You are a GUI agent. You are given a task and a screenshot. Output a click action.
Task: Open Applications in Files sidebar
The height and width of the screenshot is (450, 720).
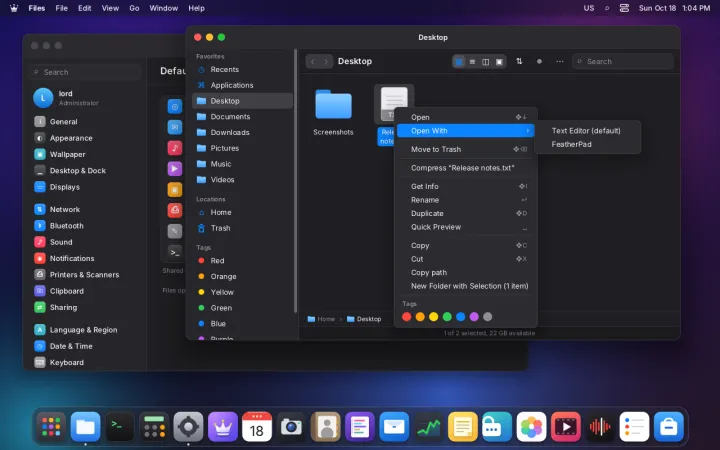pyautogui.click(x=242, y=85)
